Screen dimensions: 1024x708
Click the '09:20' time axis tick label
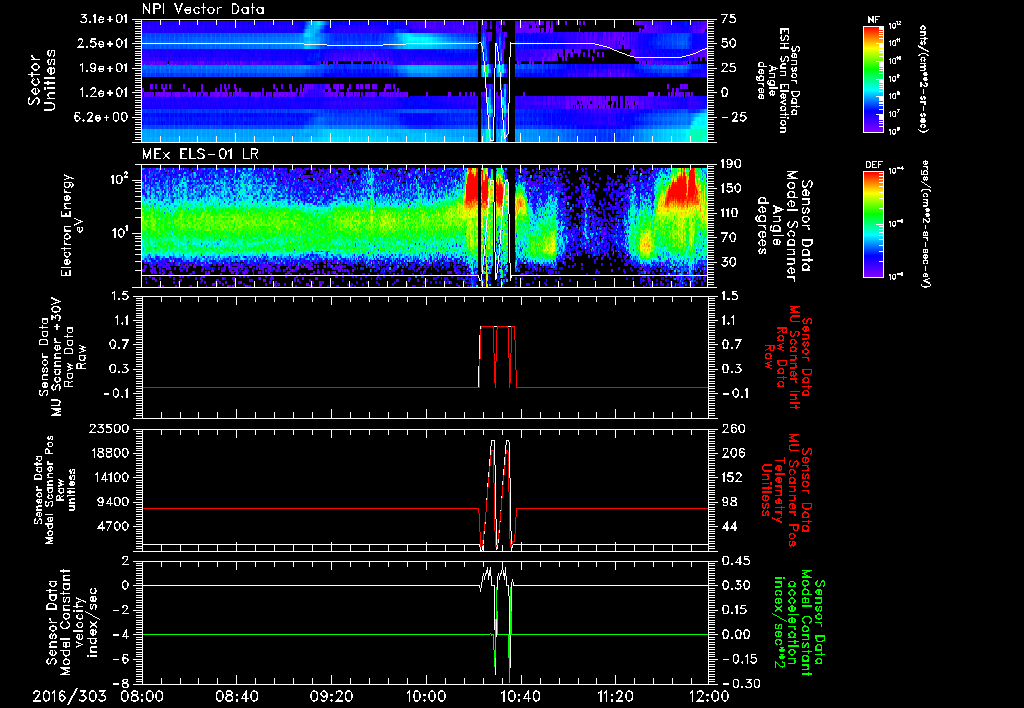click(331, 696)
